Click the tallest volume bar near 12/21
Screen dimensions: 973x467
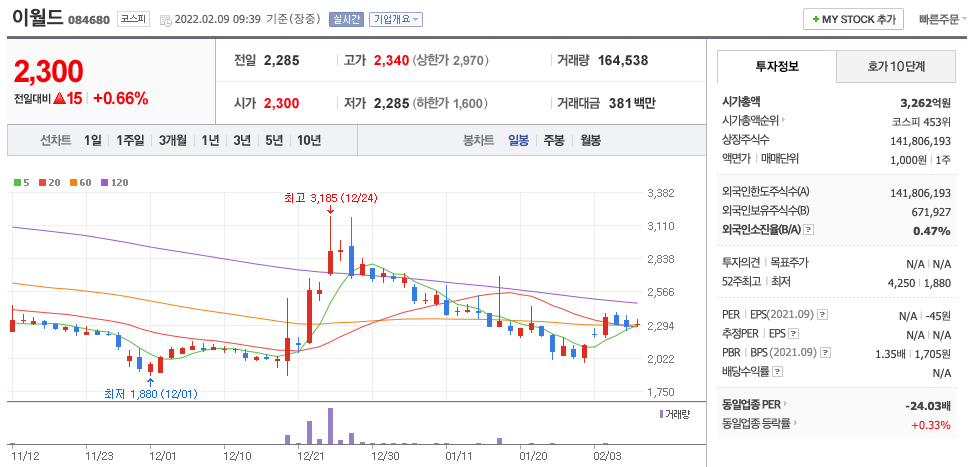pyautogui.click(x=330, y=426)
